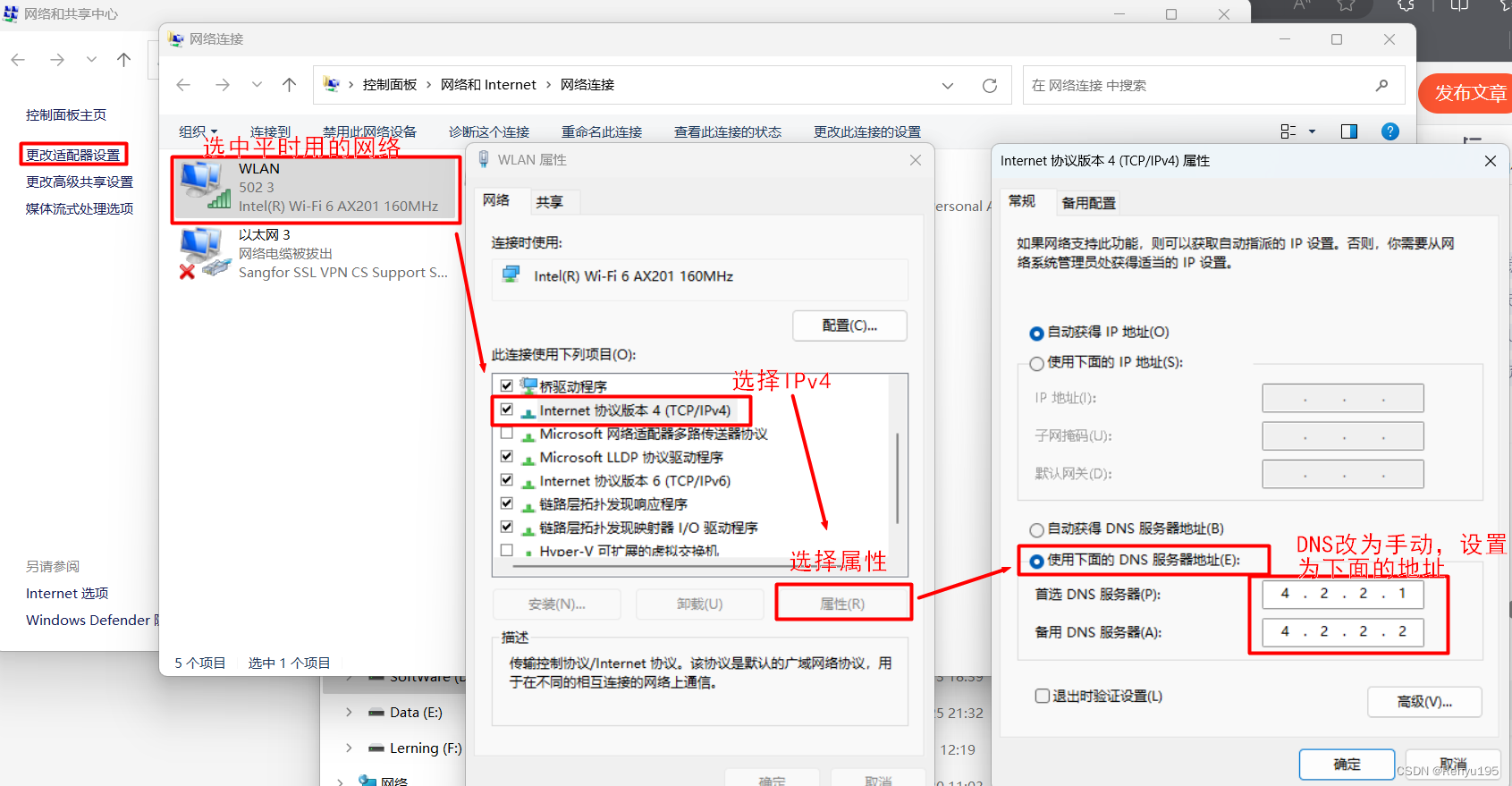Click Forward arrow in Network Connections window
Viewport: 1512px width, 786px height.
[223, 85]
